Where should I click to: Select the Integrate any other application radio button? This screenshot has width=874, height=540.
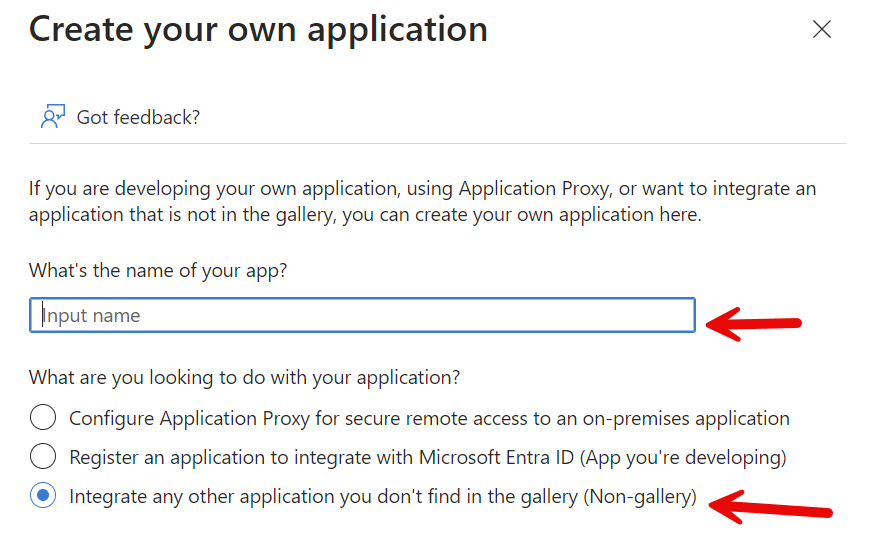click(43, 496)
